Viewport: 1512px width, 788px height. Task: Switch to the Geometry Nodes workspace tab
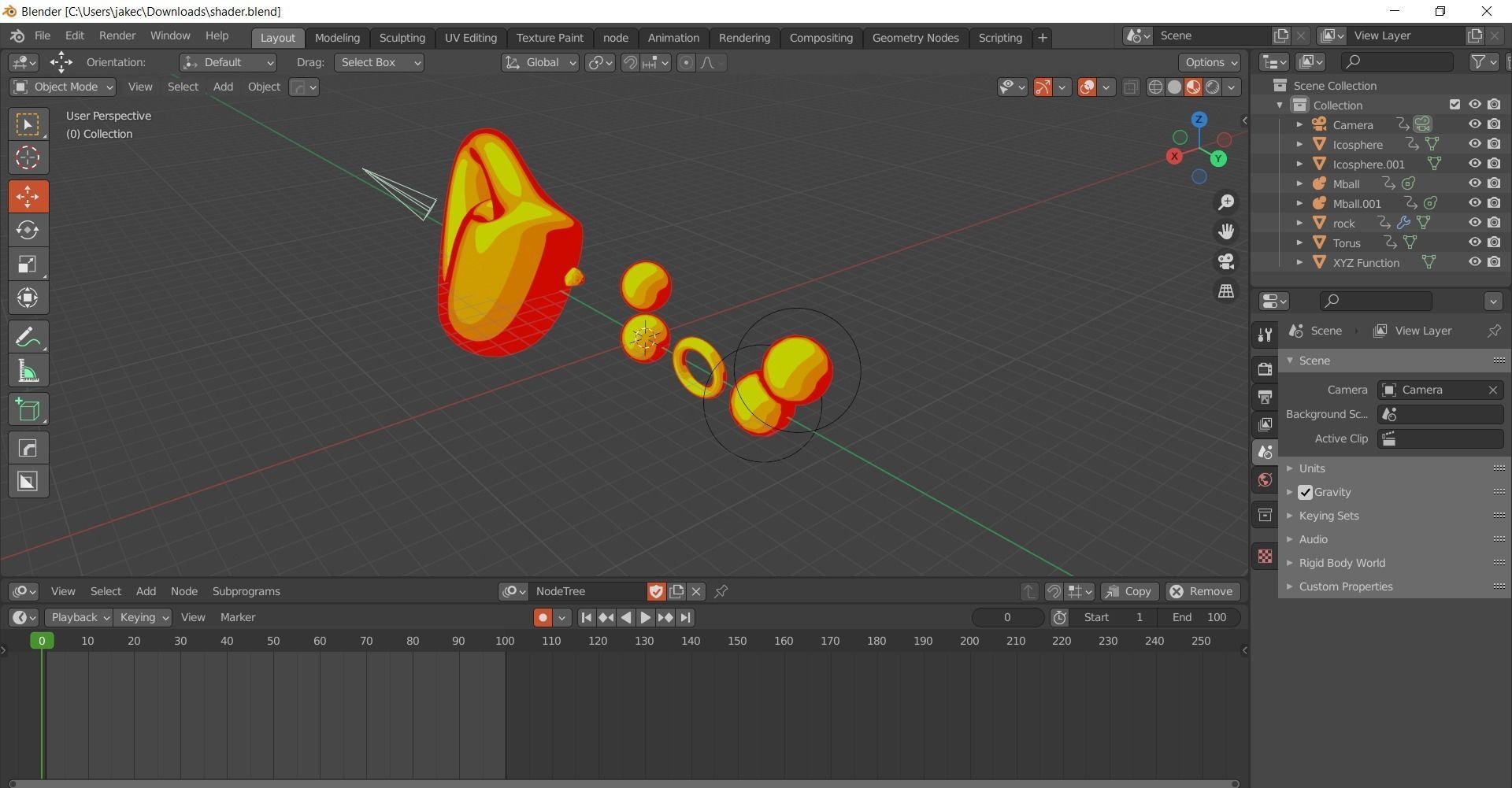click(915, 37)
